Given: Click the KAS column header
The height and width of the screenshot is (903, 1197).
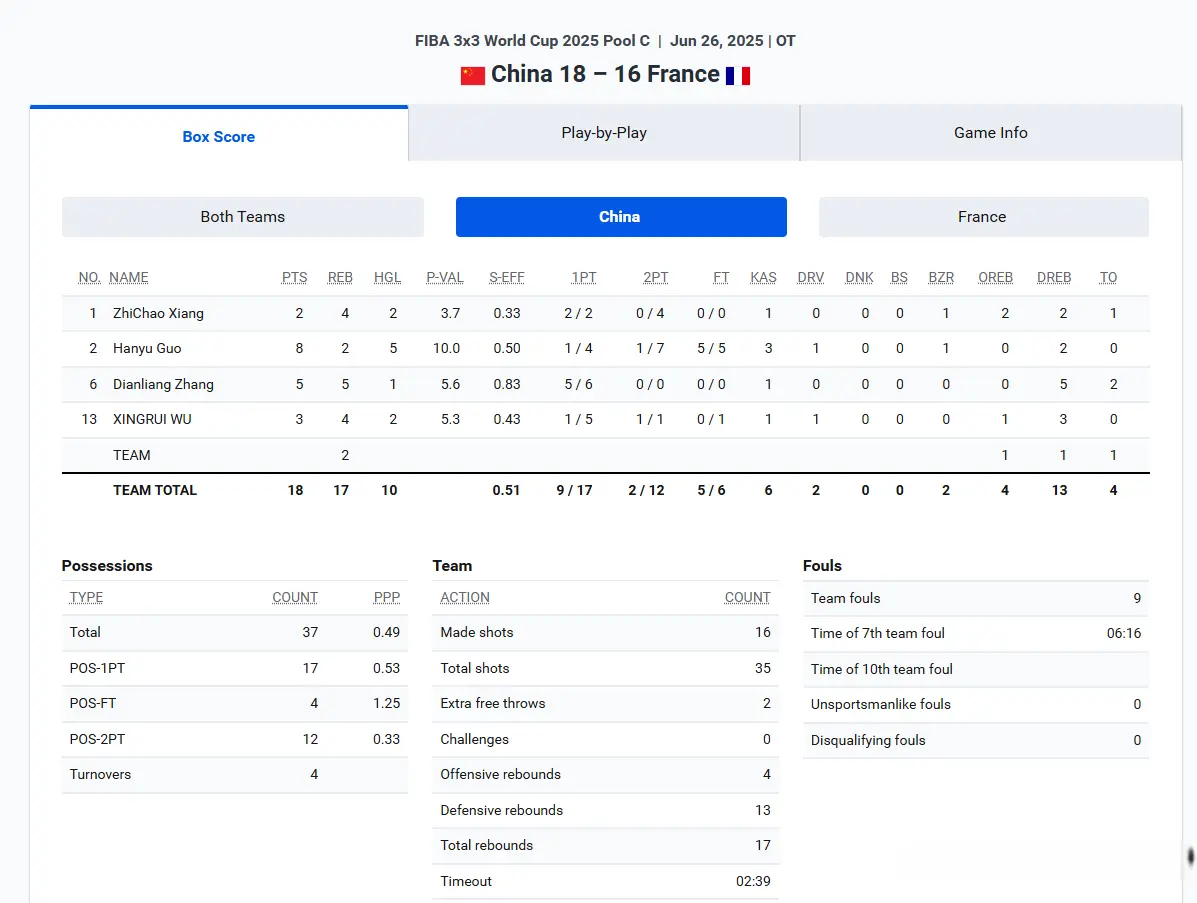Looking at the screenshot, I should point(763,278).
